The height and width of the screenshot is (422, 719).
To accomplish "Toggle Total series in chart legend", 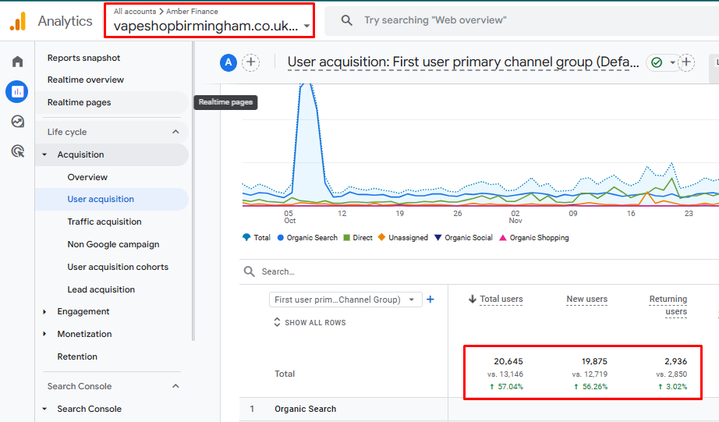I will [x=256, y=238].
